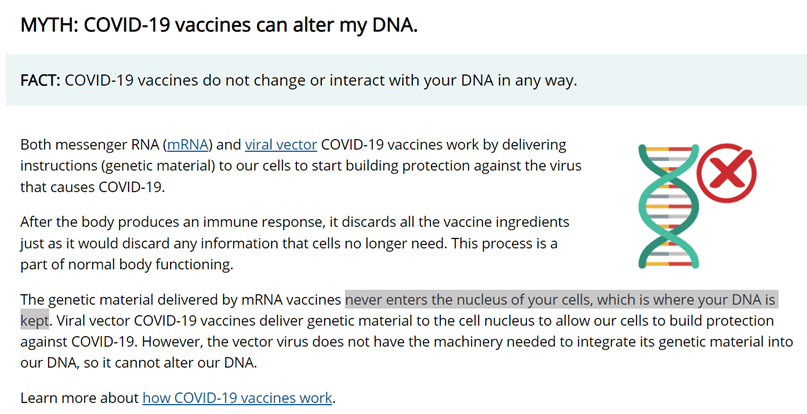
Task: Click the highlighted word 'kept'
Action: pos(35,320)
